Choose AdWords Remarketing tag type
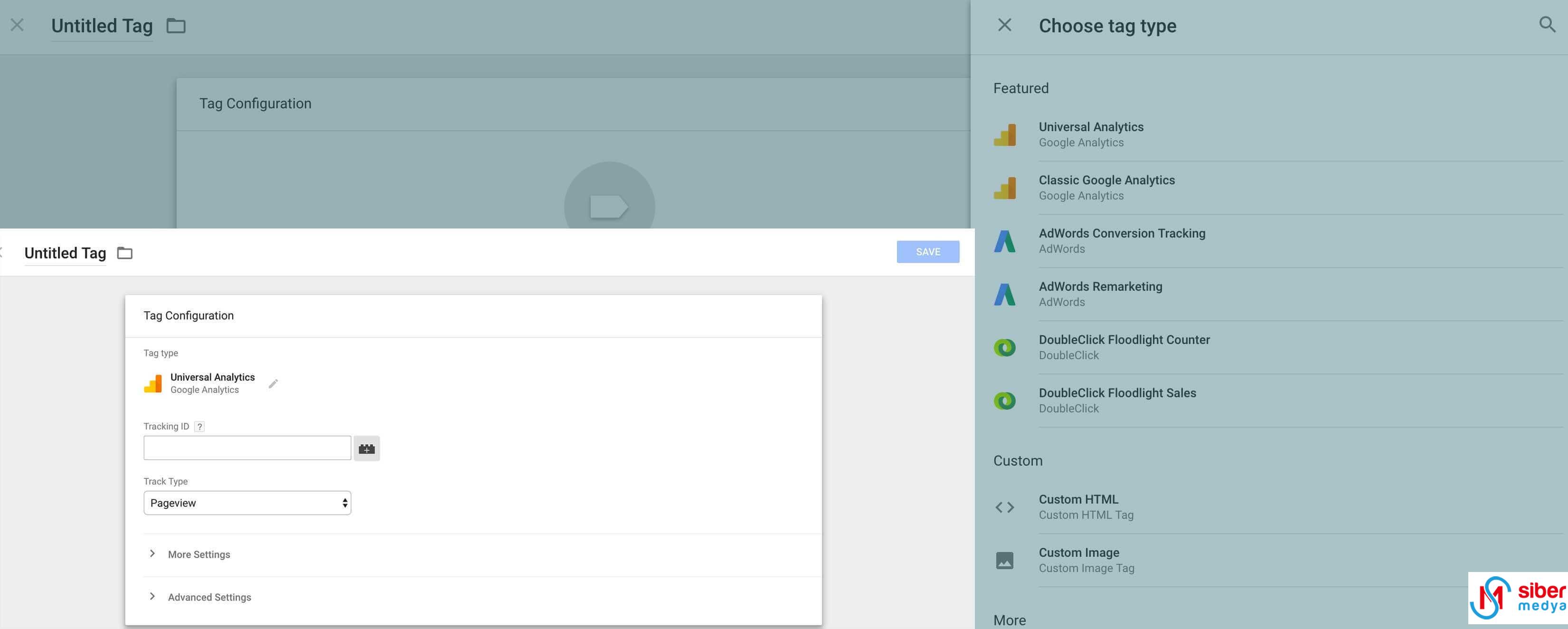The image size is (1568, 629). 1278,294
